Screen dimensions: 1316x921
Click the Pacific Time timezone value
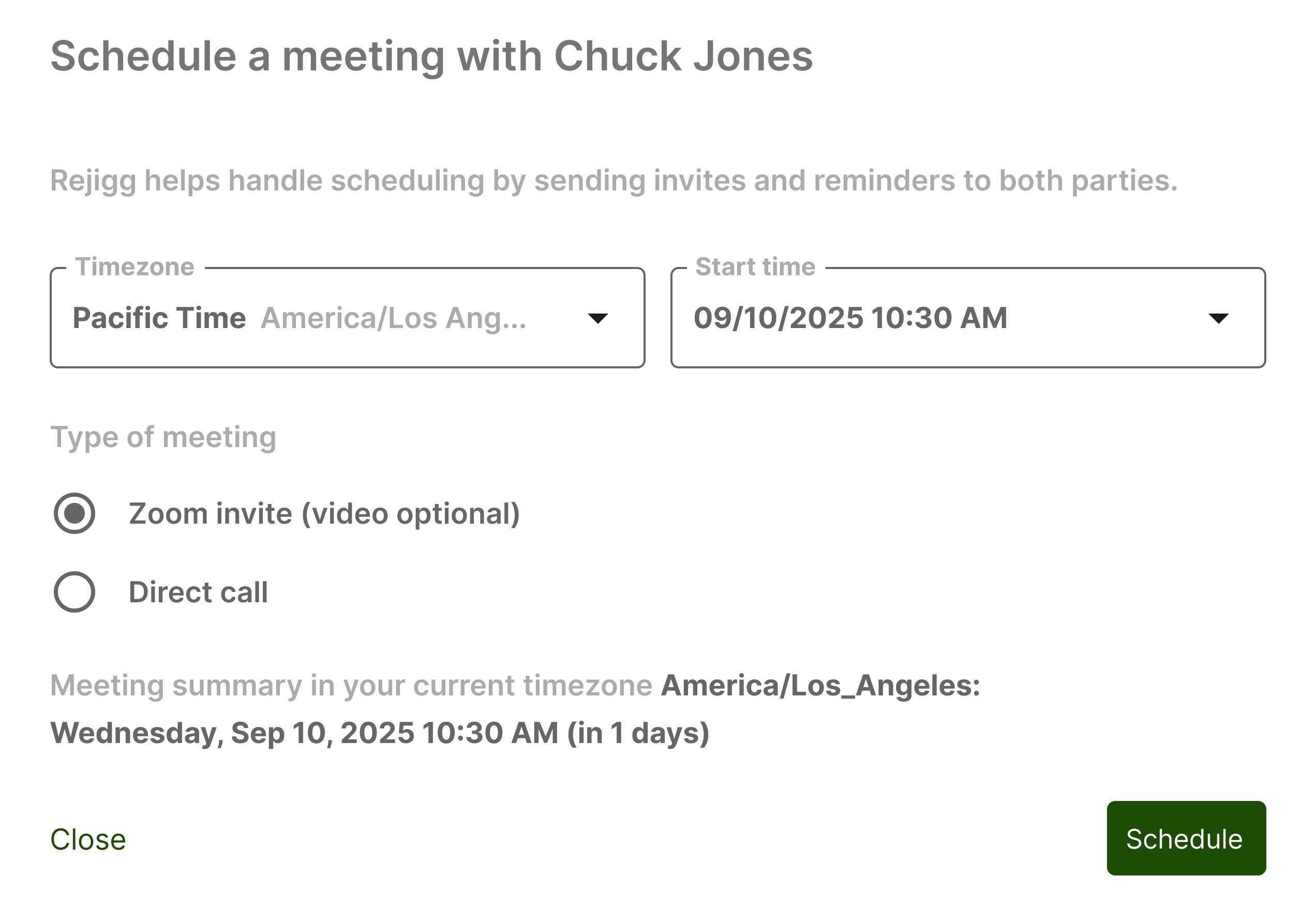[159, 318]
